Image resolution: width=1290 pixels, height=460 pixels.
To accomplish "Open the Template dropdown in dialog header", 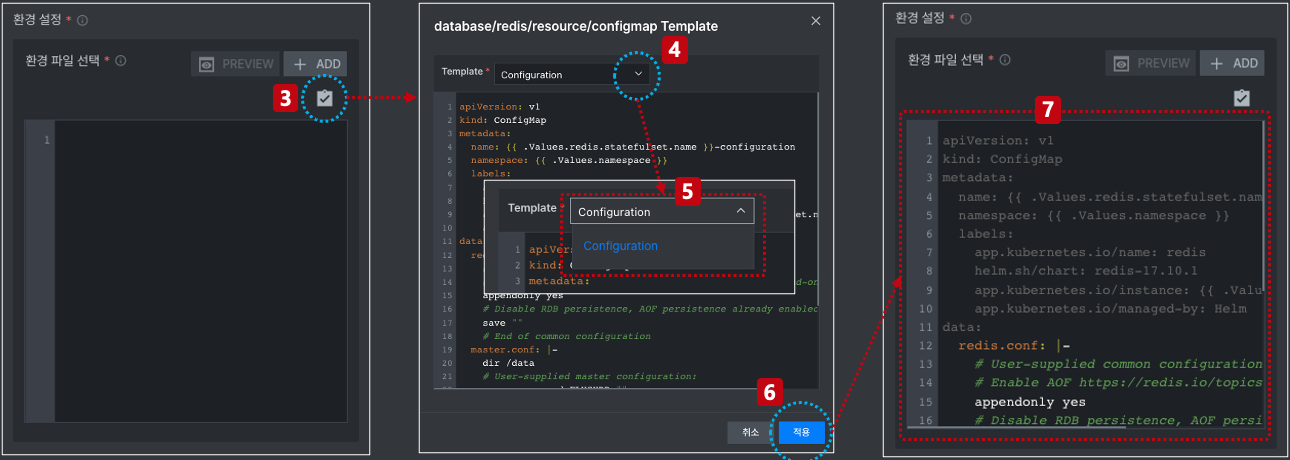I will tap(574, 74).
